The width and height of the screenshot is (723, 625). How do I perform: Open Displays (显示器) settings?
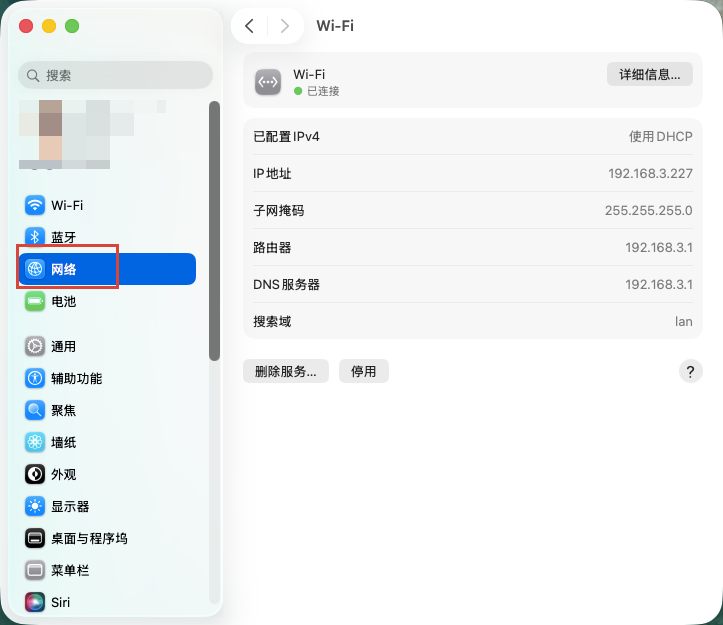[111, 506]
